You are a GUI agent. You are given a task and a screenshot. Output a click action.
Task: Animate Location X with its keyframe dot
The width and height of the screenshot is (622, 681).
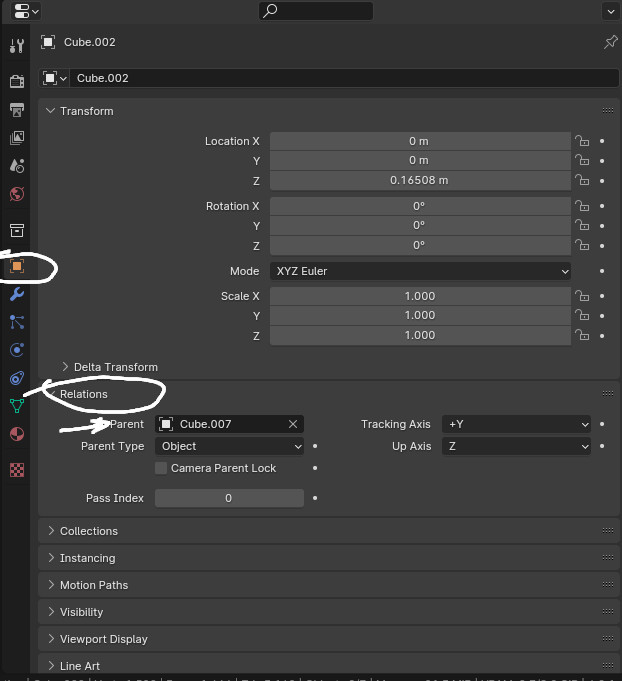[602, 141]
